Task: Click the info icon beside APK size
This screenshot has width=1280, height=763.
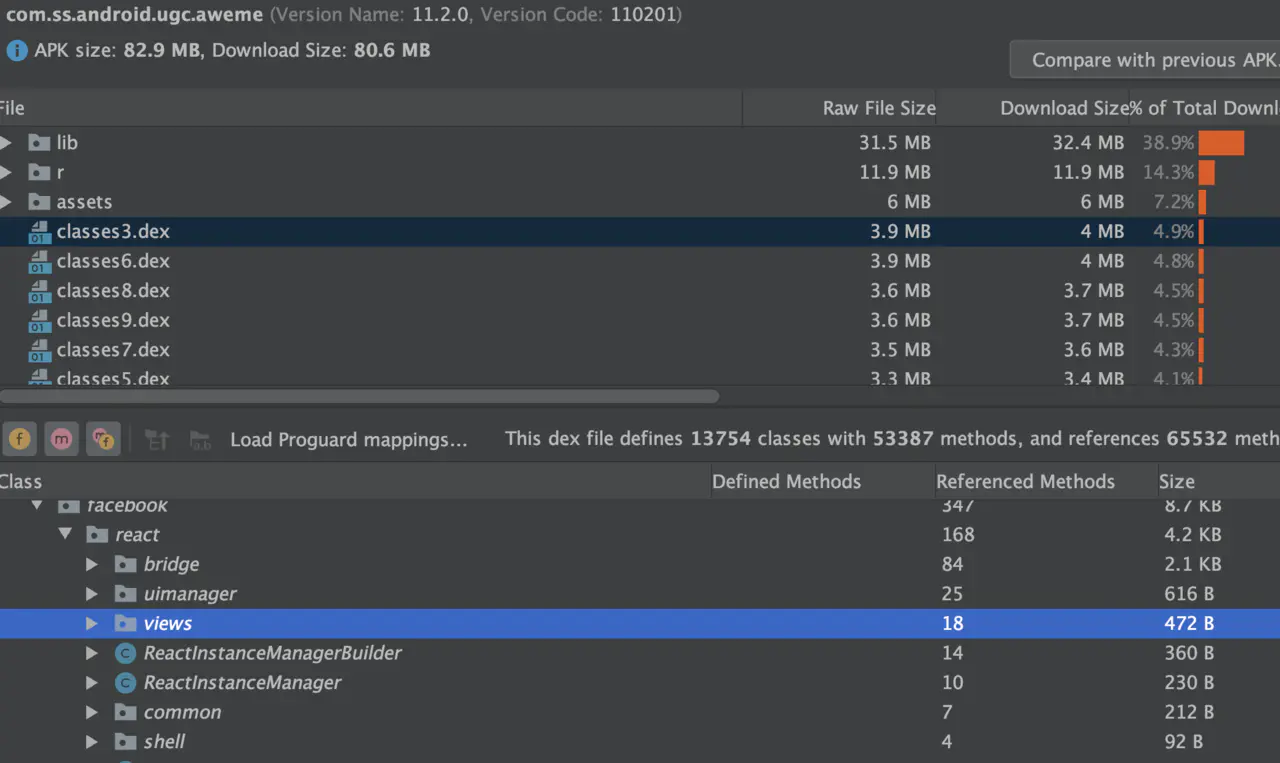Action: pos(16,50)
